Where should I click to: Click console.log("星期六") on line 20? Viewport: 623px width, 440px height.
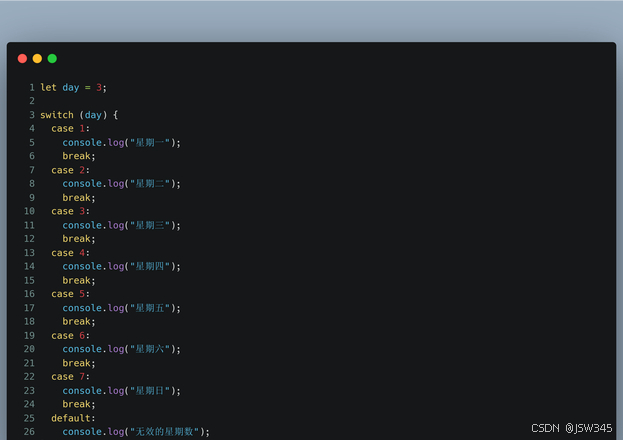pos(122,349)
